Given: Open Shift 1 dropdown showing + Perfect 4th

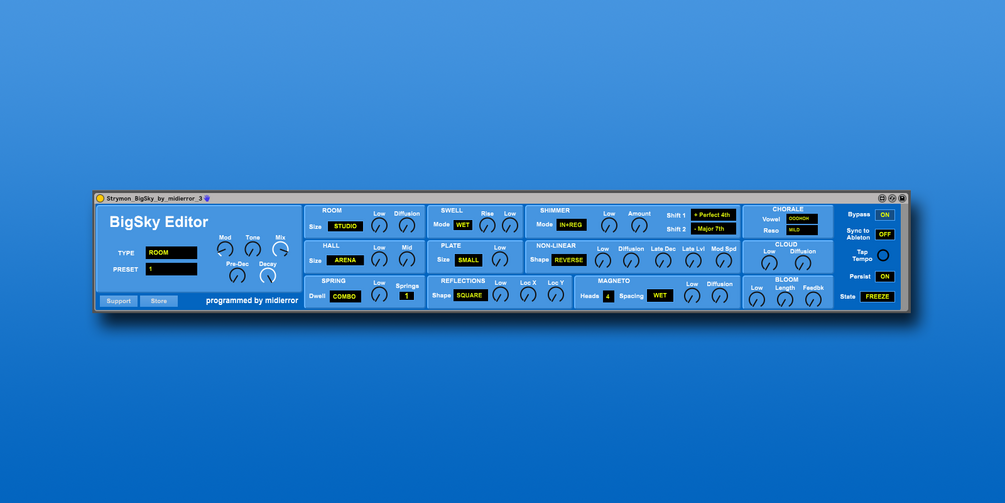Looking at the screenshot, I should click(x=713, y=215).
